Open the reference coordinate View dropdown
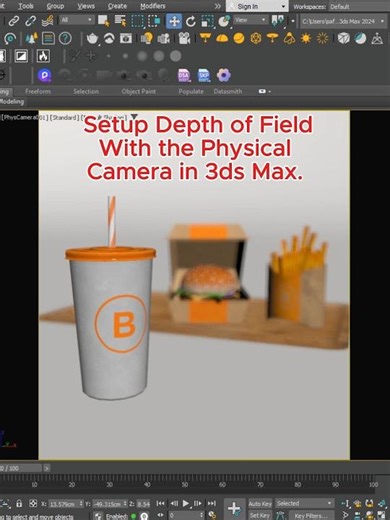Image resolution: width=390 pixels, height=520 pixels. (251, 20)
